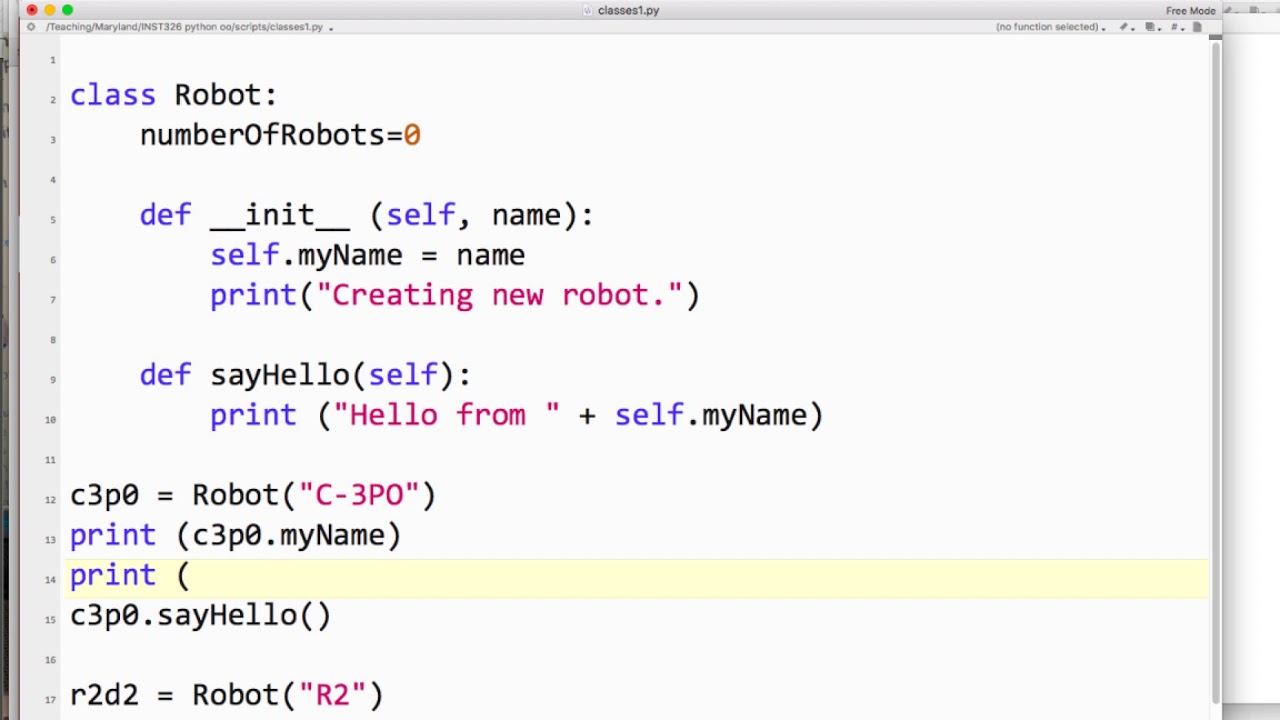The height and width of the screenshot is (720, 1280).
Task: Click the document icon at navigation bar's right end
Action: pos(1197,27)
